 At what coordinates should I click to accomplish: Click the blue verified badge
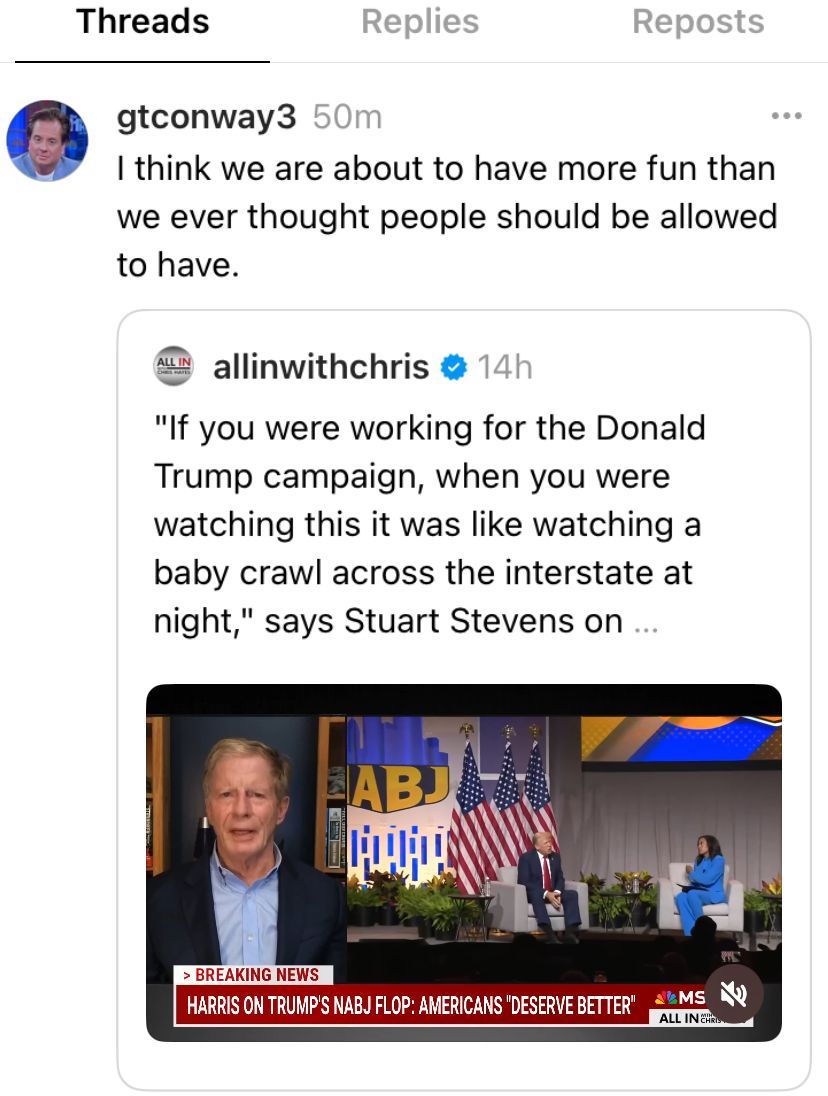pos(454,368)
